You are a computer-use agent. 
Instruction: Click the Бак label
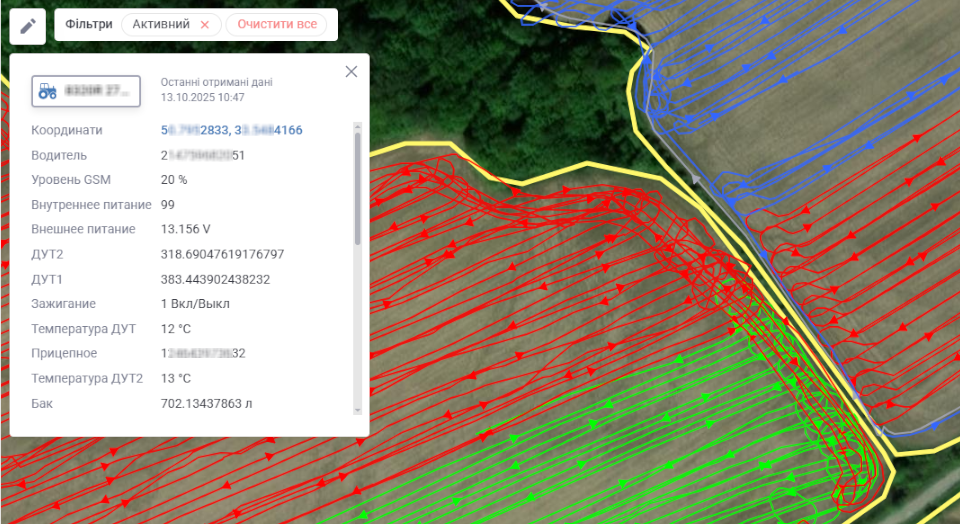point(42,403)
